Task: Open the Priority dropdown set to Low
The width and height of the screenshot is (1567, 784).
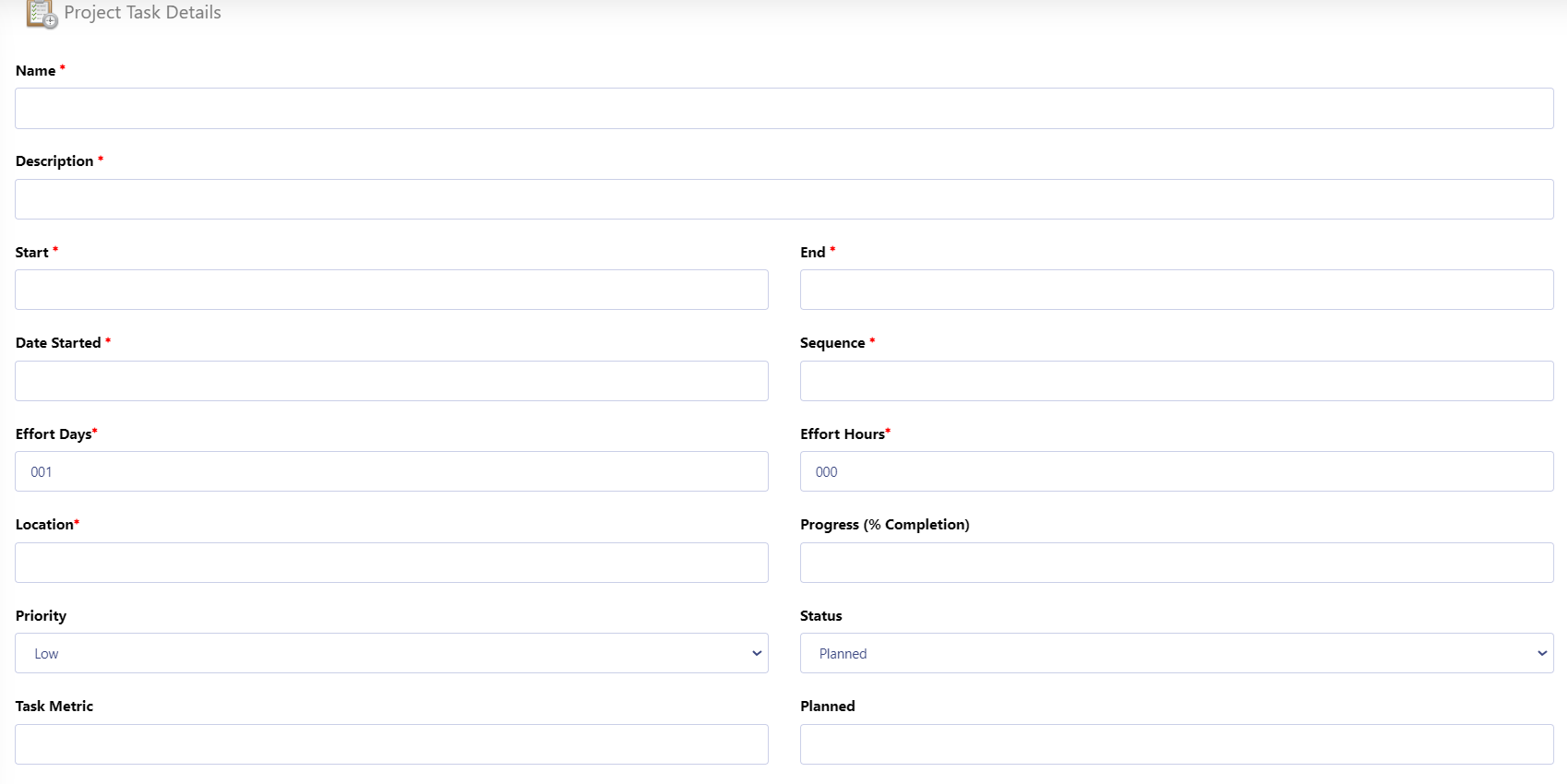Action: pyautogui.click(x=391, y=653)
